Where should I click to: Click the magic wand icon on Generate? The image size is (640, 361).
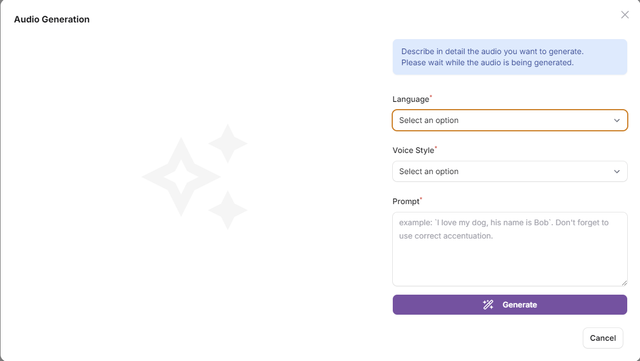coord(488,305)
